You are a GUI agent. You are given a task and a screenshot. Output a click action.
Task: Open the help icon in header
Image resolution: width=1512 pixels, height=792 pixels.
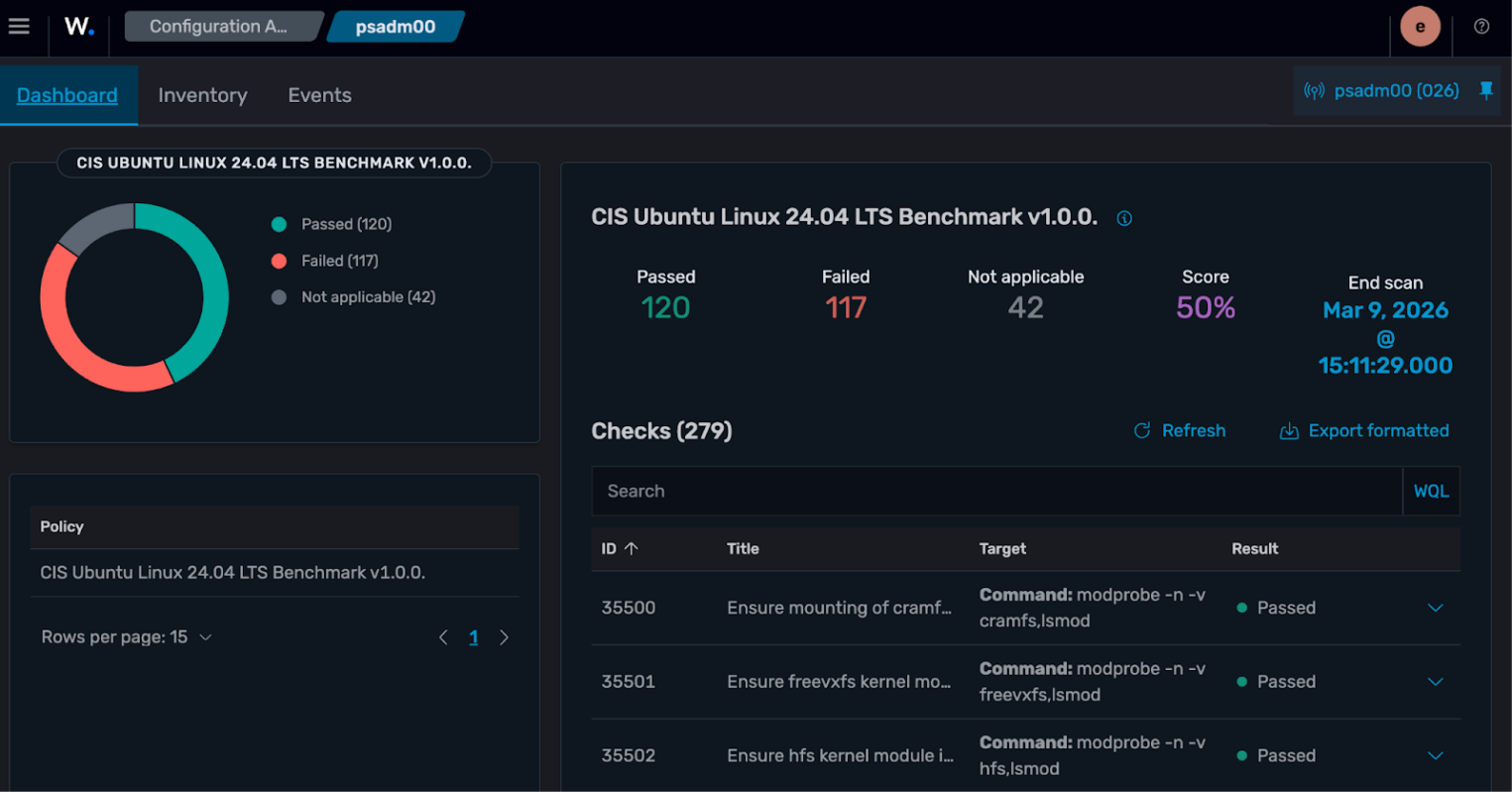[1481, 27]
